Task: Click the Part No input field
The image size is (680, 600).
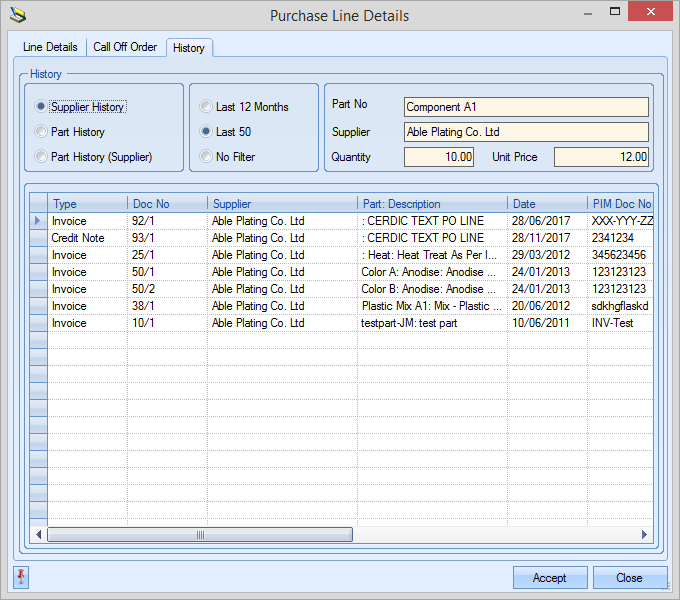Action: click(526, 107)
